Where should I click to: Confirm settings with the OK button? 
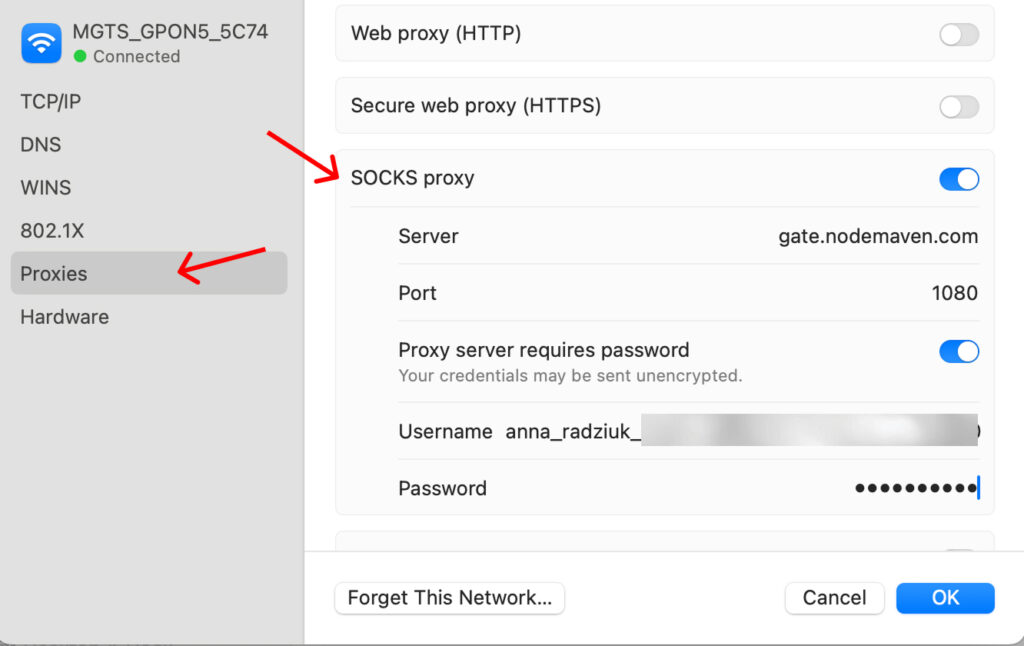945,597
